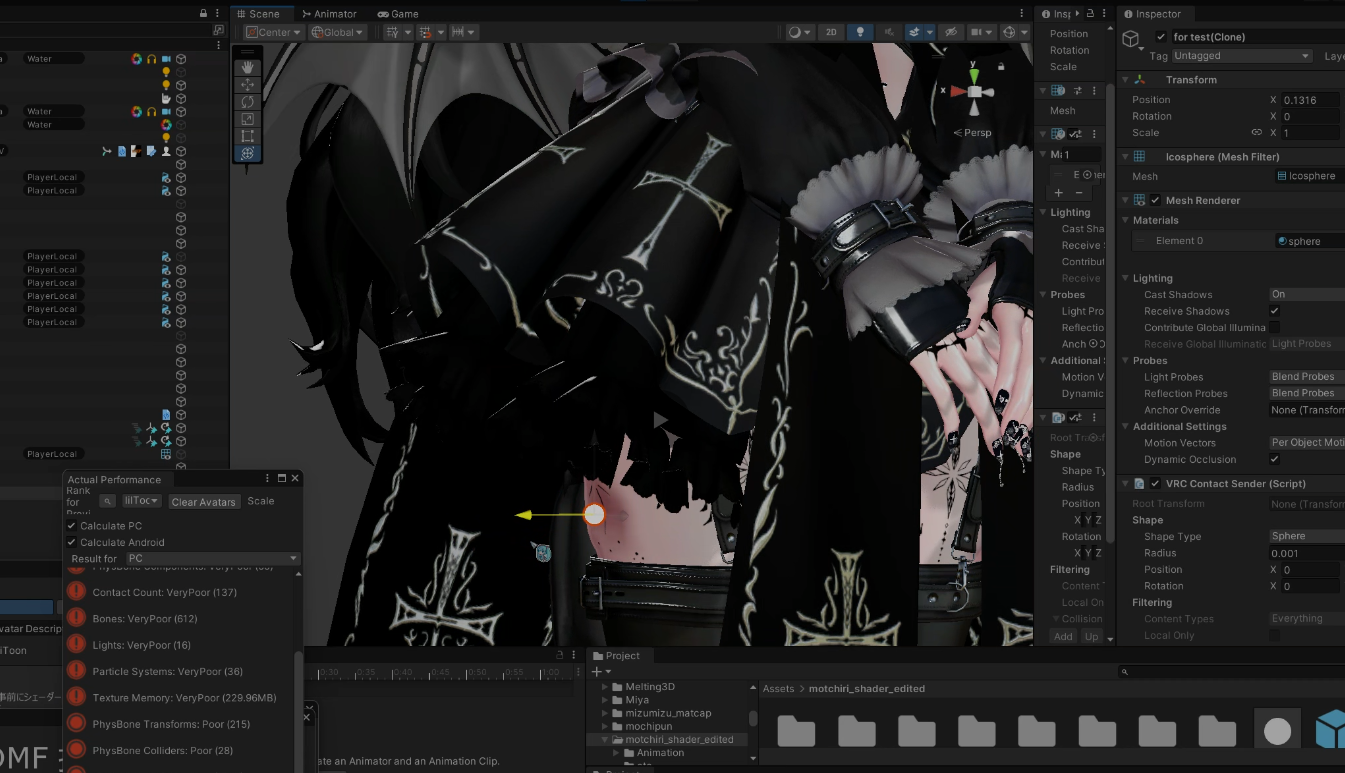The height and width of the screenshot is (773, 1345).
Task: Open the Result for PC dropdown
Action: tap(212, 558)
